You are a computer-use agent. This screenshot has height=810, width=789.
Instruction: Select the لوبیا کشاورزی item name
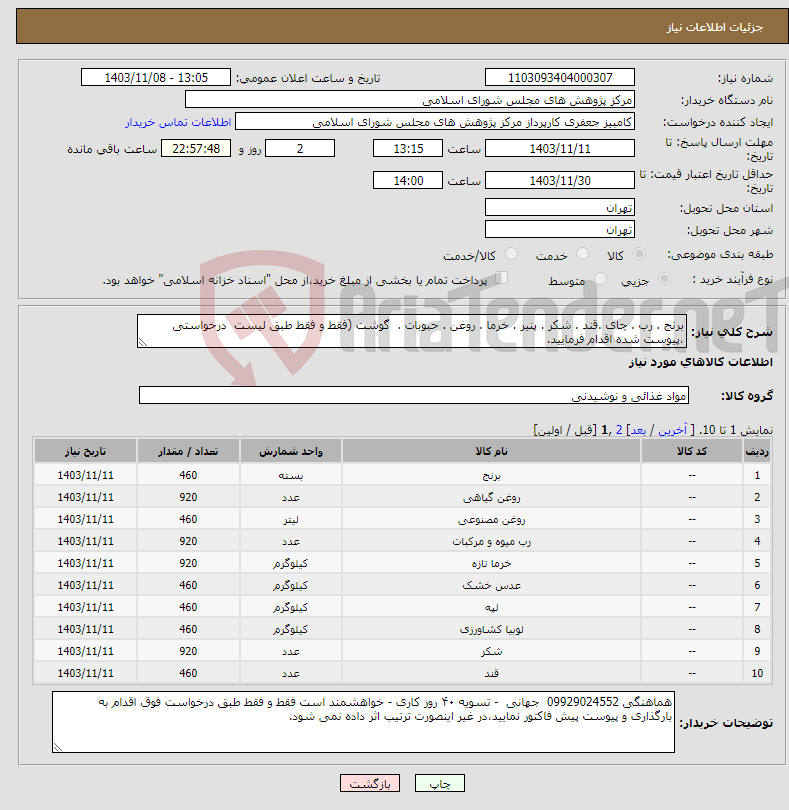point(491,629)
